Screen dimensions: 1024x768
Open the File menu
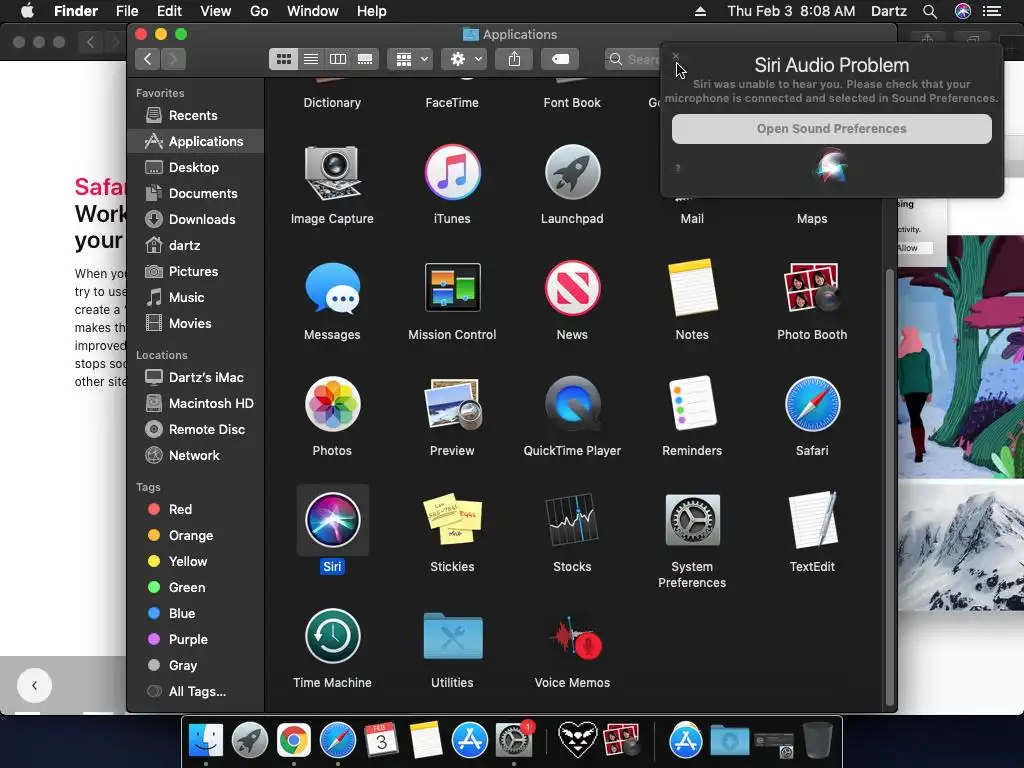point(127,11)
